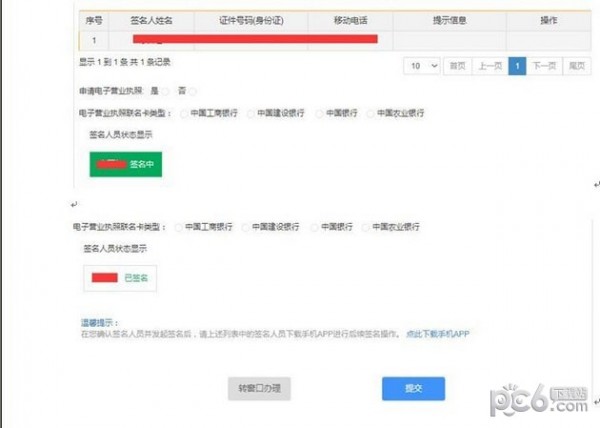Select table row number 1
600x428 pixels.
pos(335,41)
